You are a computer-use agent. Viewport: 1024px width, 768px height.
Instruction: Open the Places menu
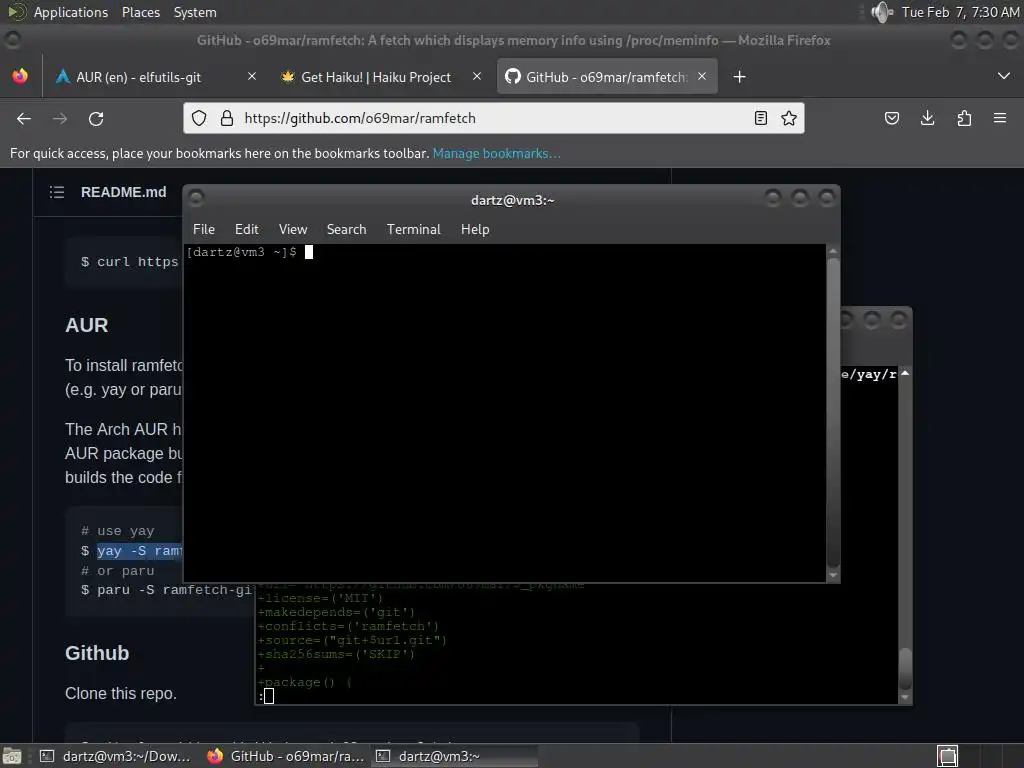140,12
